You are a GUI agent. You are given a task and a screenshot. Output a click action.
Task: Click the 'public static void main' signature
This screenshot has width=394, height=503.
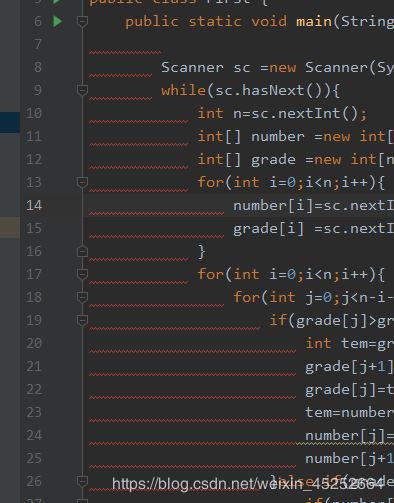(228, 22)
